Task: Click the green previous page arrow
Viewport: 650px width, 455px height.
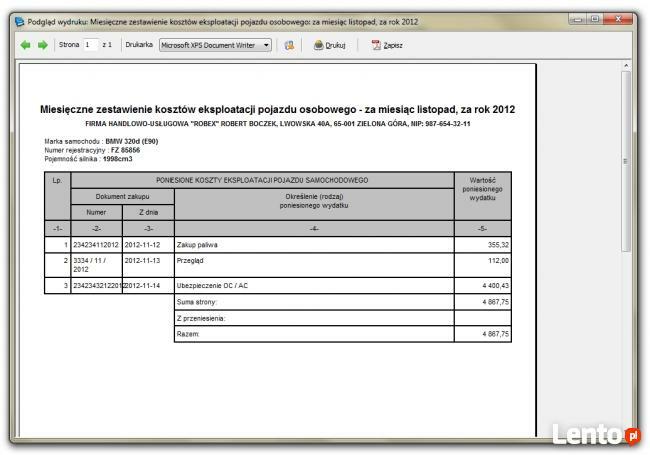Action: (25, 45)
